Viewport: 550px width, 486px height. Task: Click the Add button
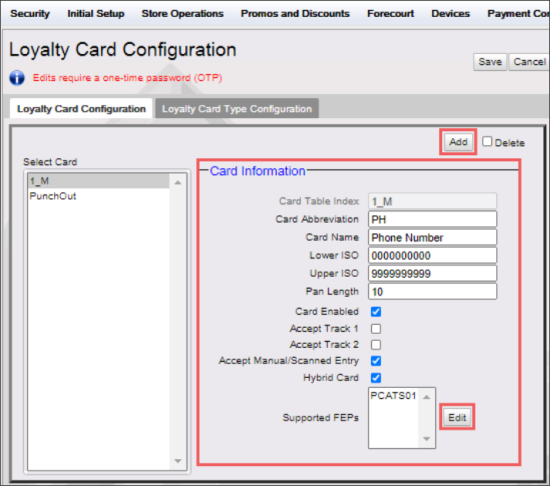458,142
